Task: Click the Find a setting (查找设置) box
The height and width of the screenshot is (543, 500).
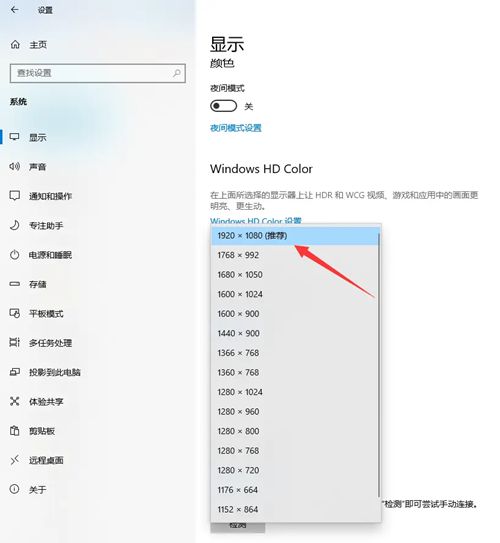Action: click(x=98, y=73)
